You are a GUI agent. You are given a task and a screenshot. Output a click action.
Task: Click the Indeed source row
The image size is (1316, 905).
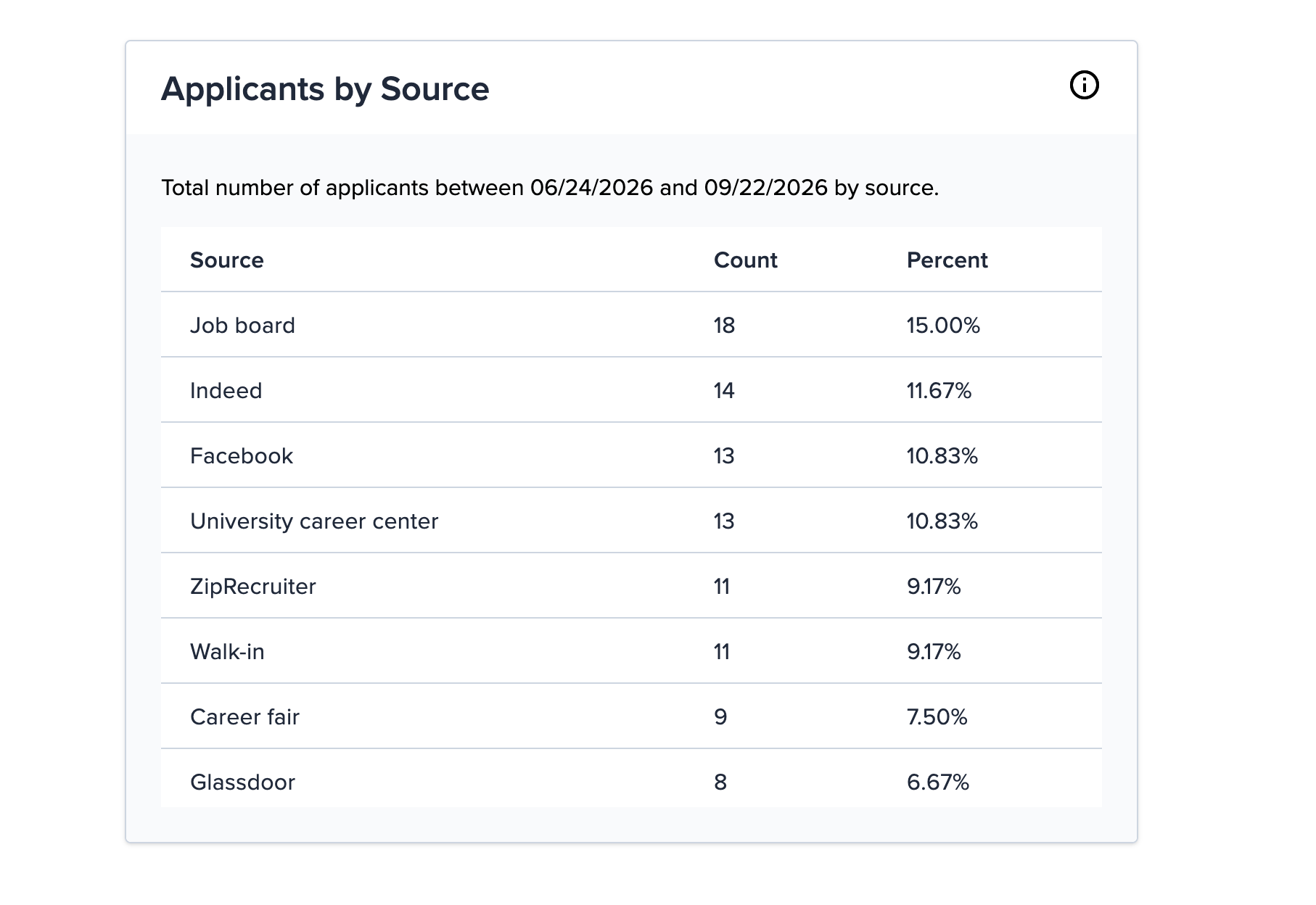(x=631, y=390)
